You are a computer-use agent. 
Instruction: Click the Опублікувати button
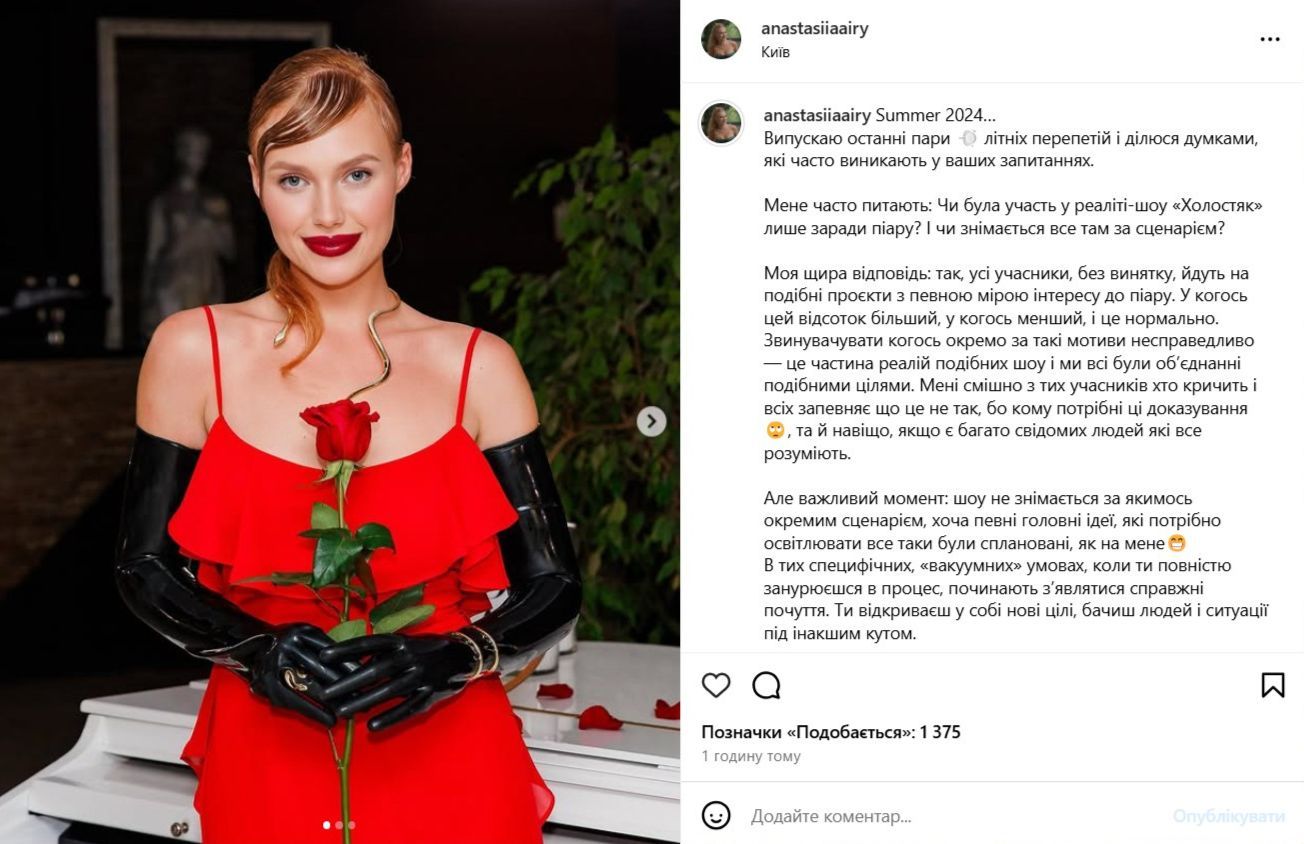(1229, 816)
